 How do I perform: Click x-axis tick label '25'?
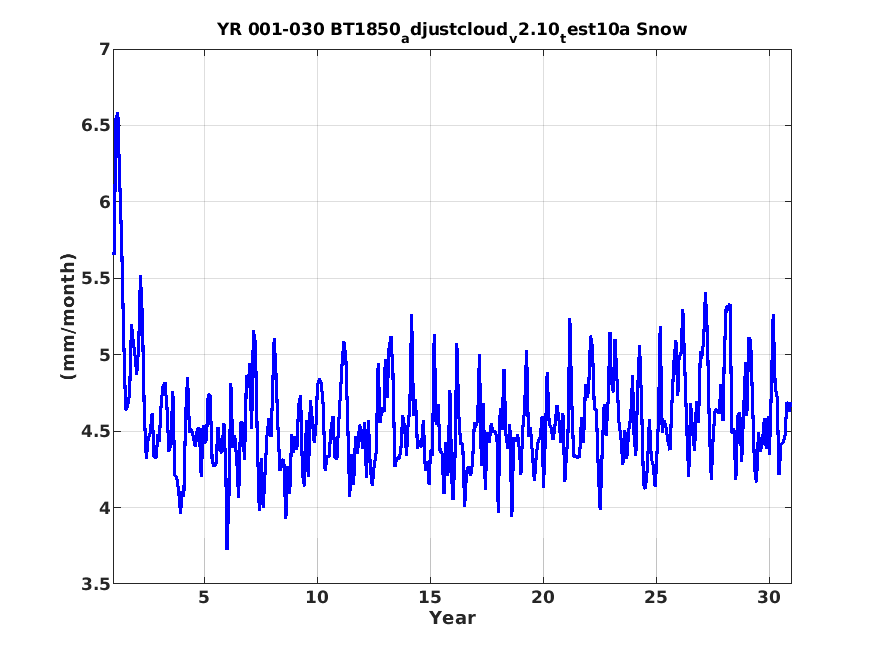pos(656,597)
